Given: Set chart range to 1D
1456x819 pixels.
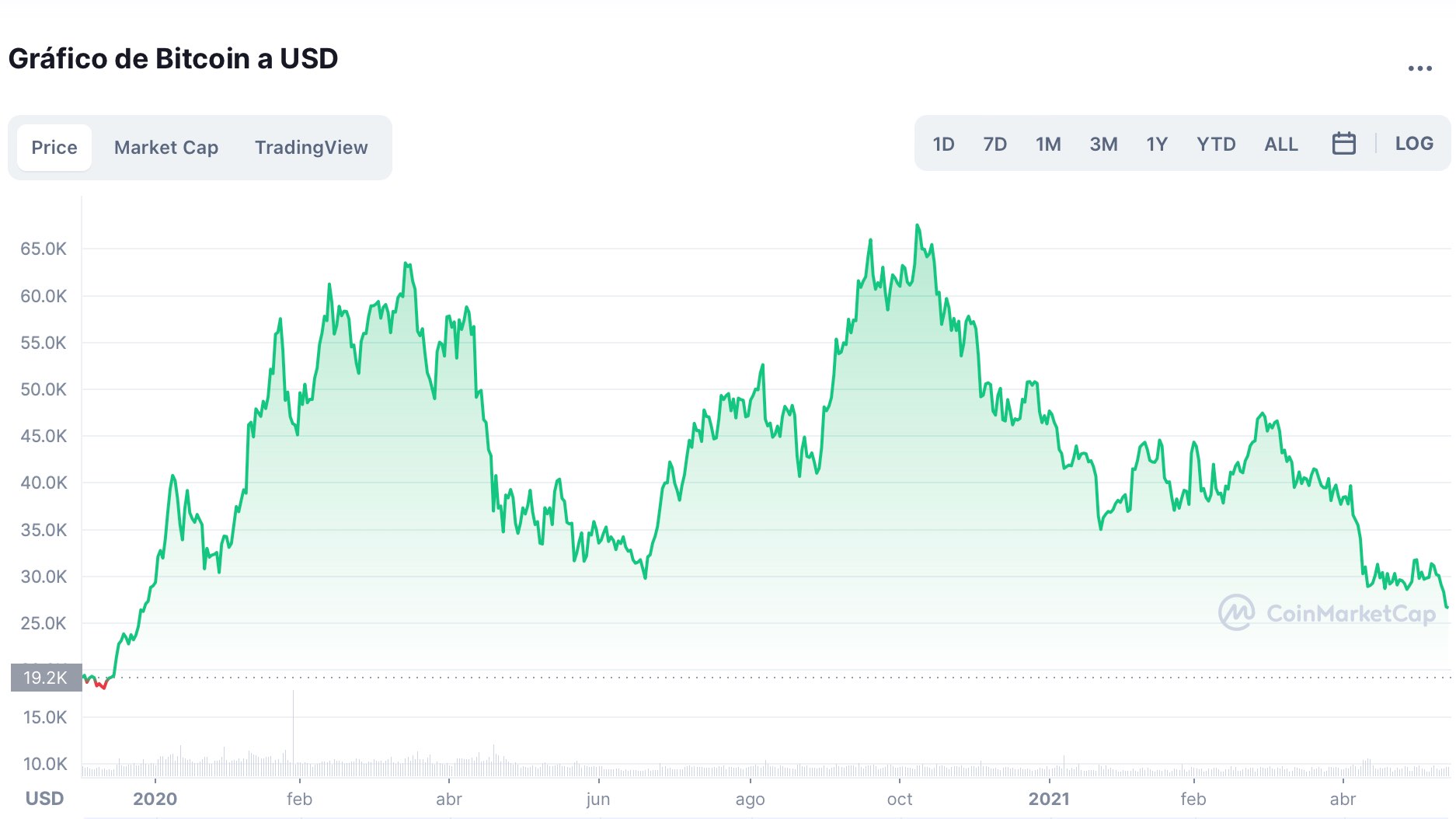Looking at the screenshot, I should click(x=943, y=145).
